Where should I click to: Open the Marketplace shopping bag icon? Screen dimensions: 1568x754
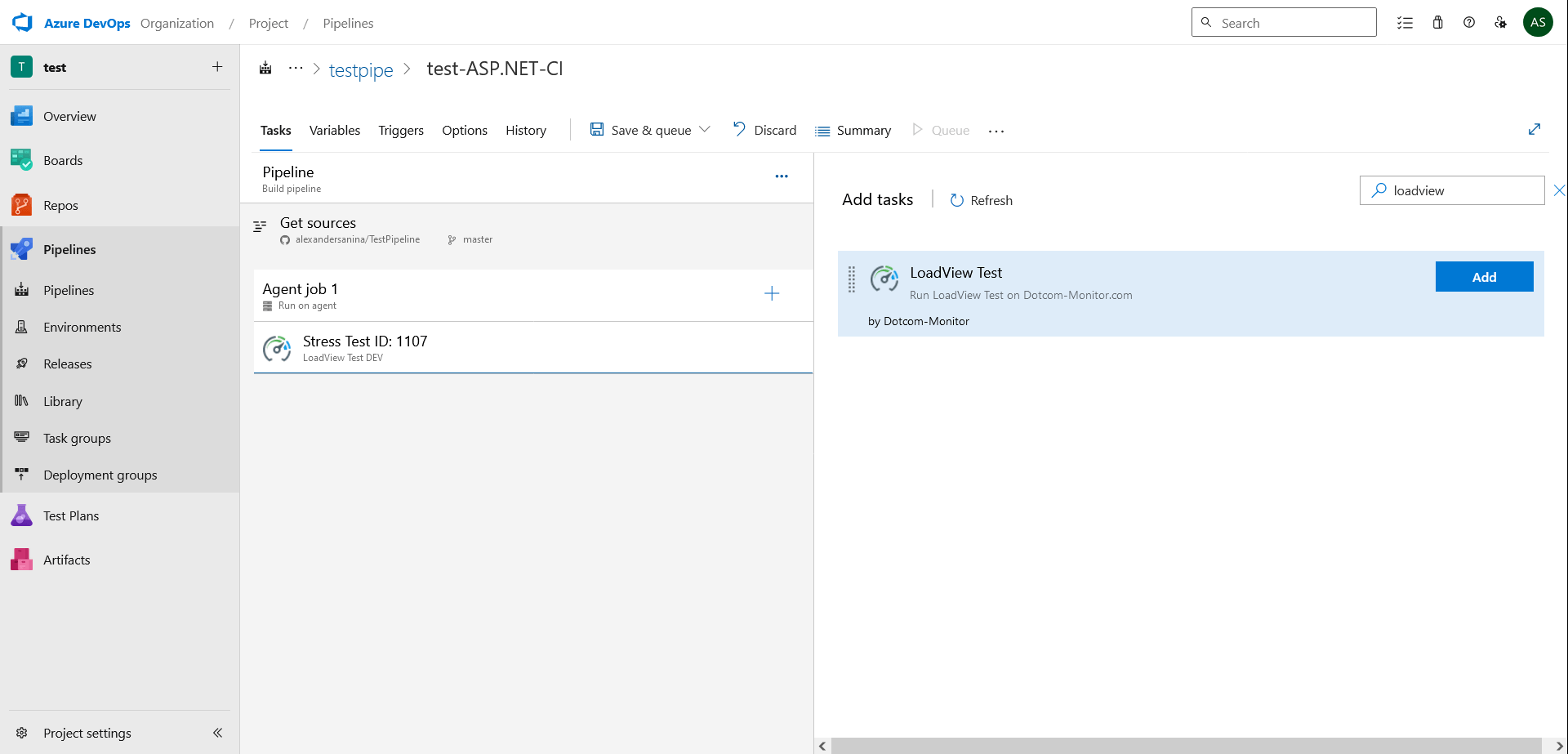coord(1438,23)
